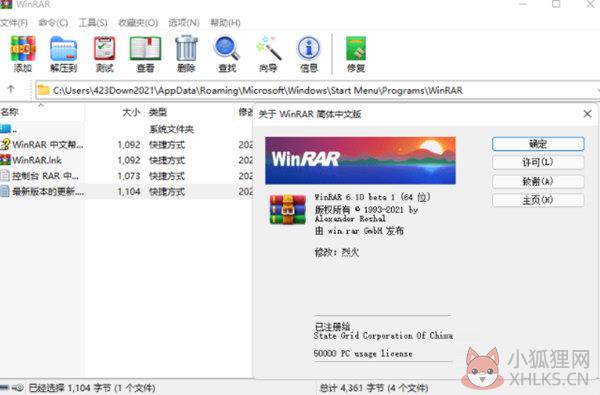The width and height of the screenshot is (600, 395).
Task: Open the 查看 (View) toolbar icon
Action: pyautogui.click(x=145, y=49)
